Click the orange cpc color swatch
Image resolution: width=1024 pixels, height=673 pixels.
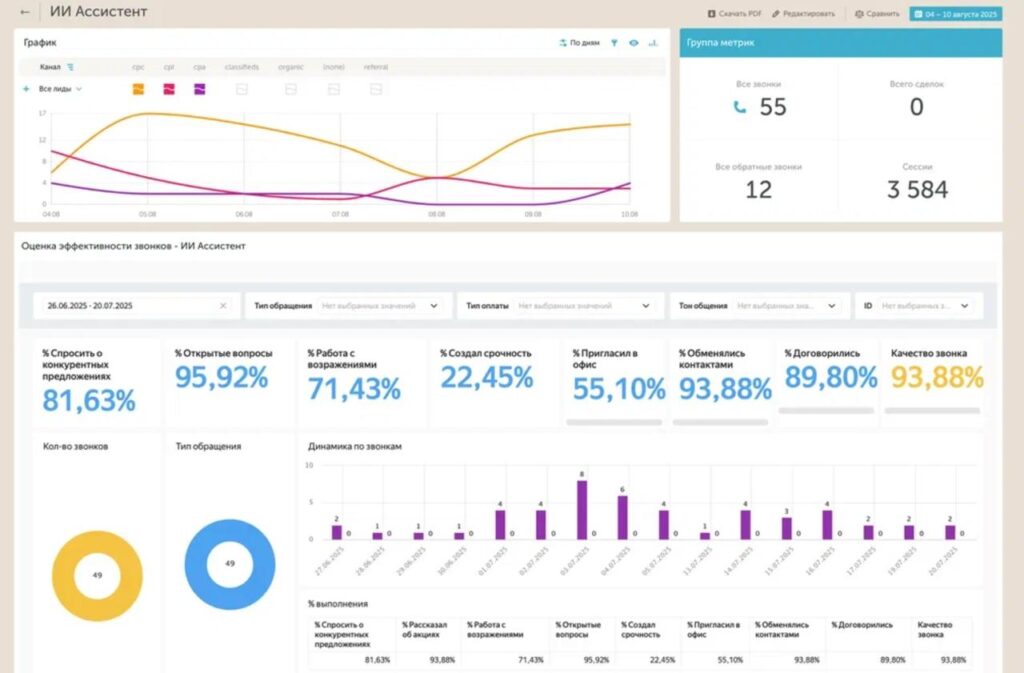click(138, 89)
